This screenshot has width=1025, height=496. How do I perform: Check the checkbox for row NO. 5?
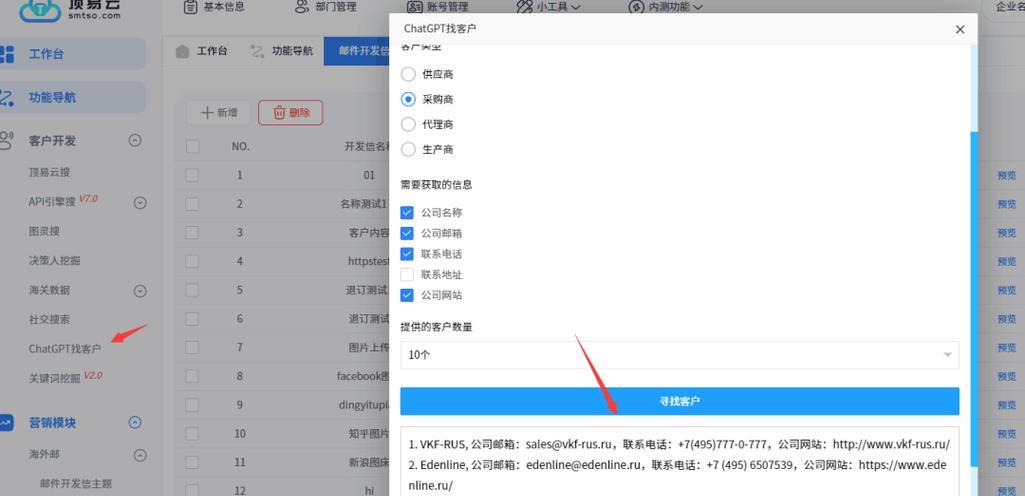point(192,290)
